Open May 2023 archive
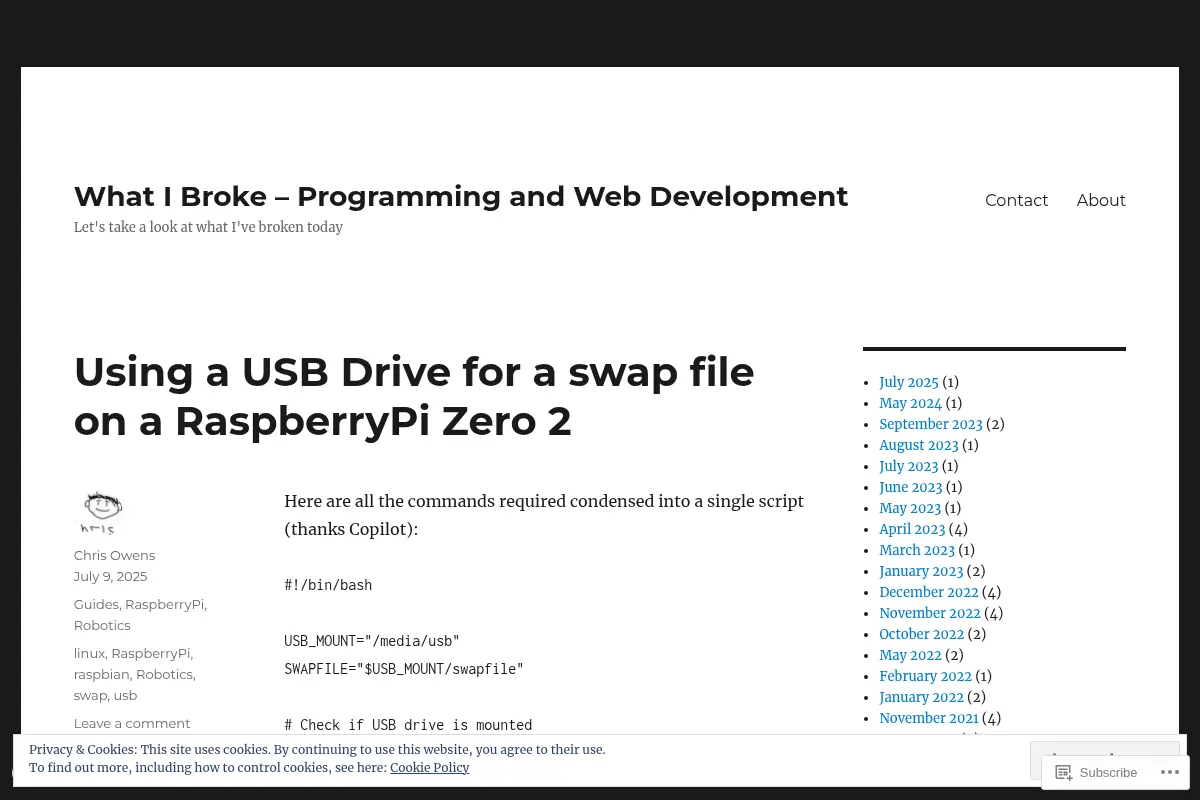 910,508
